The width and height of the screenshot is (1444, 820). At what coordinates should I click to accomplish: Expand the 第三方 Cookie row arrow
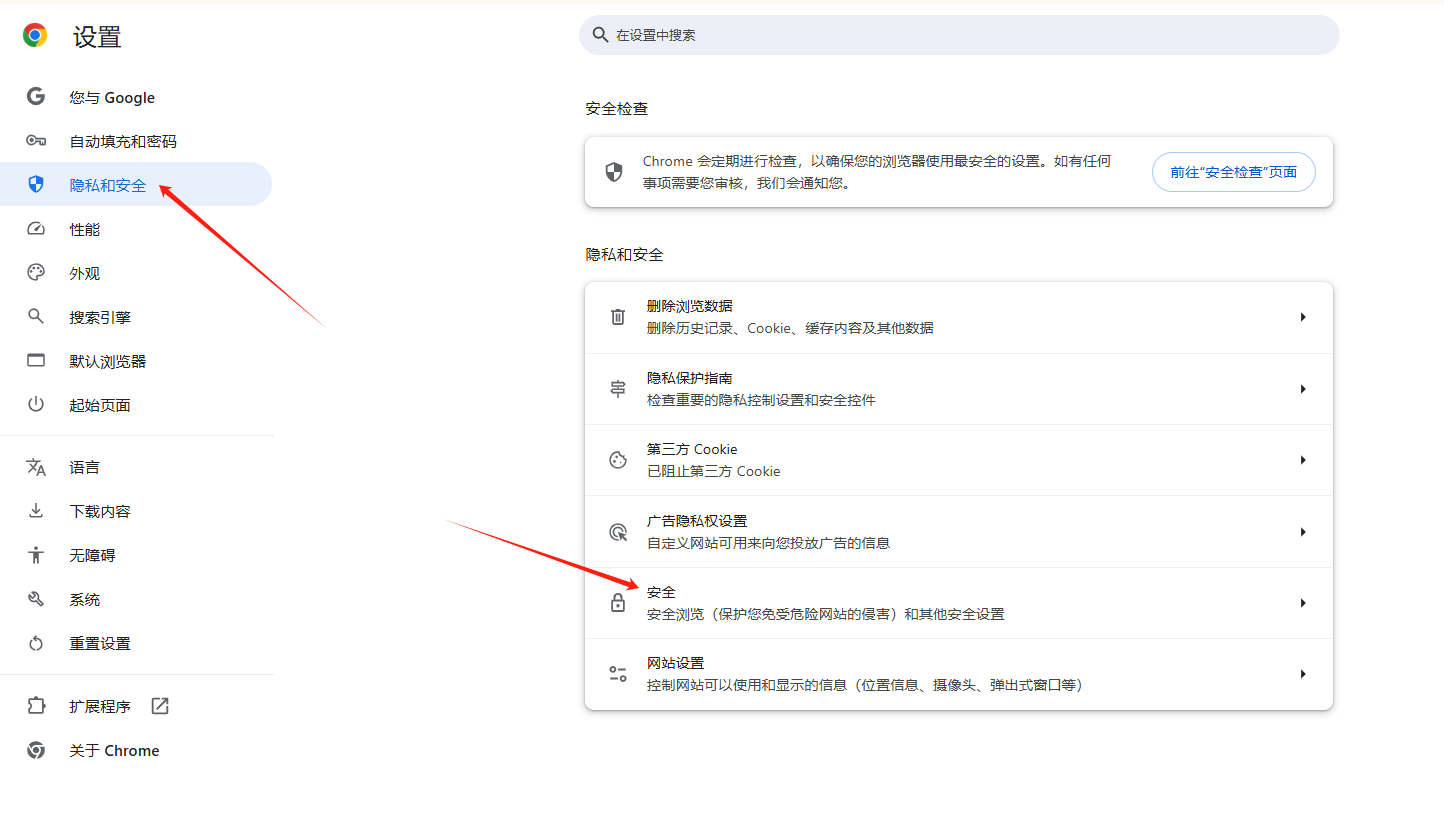coord(1303,460)
